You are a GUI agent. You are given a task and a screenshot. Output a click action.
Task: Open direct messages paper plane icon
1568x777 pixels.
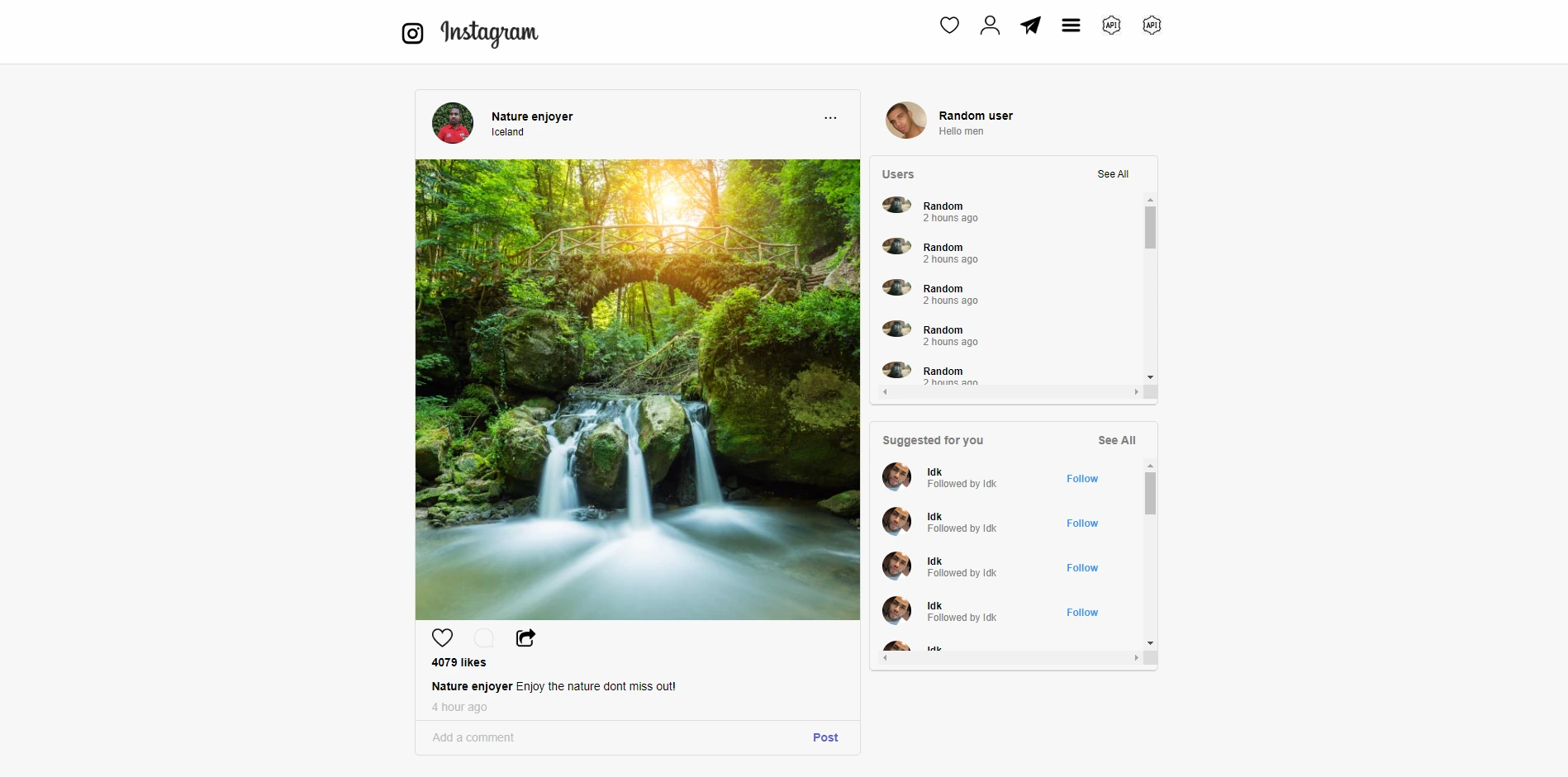pyautogui.click(x=1030, y=26)
